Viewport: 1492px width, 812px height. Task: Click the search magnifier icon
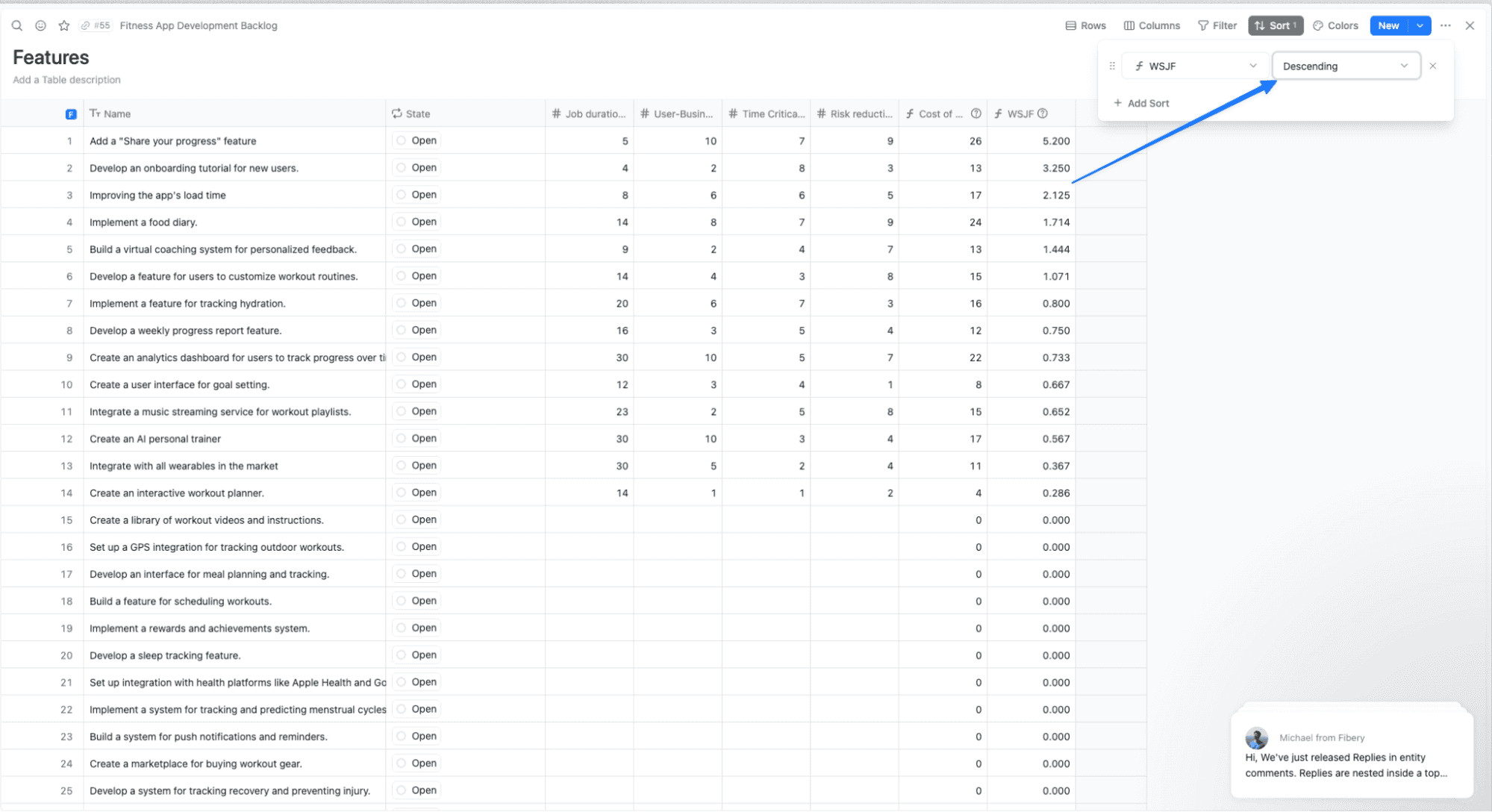(16, 25)
